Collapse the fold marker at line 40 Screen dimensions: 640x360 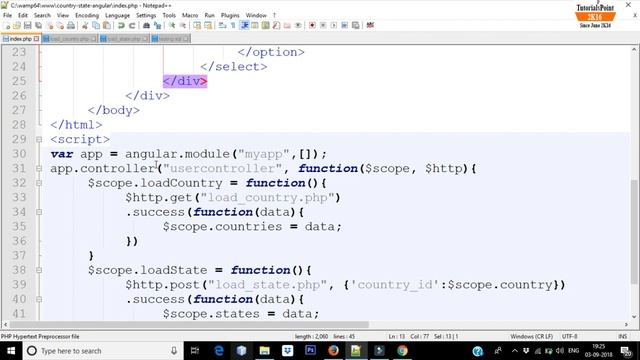pyautogui.click(x=39, y=300)
